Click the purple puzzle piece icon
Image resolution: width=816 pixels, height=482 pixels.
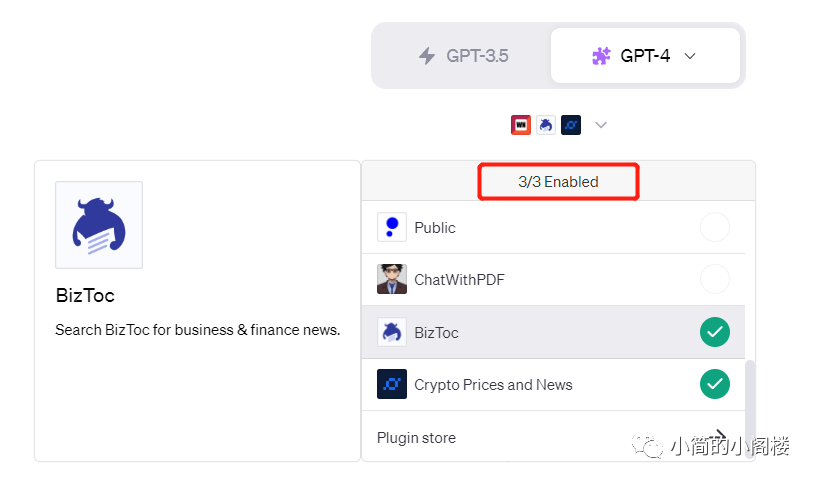601,56
